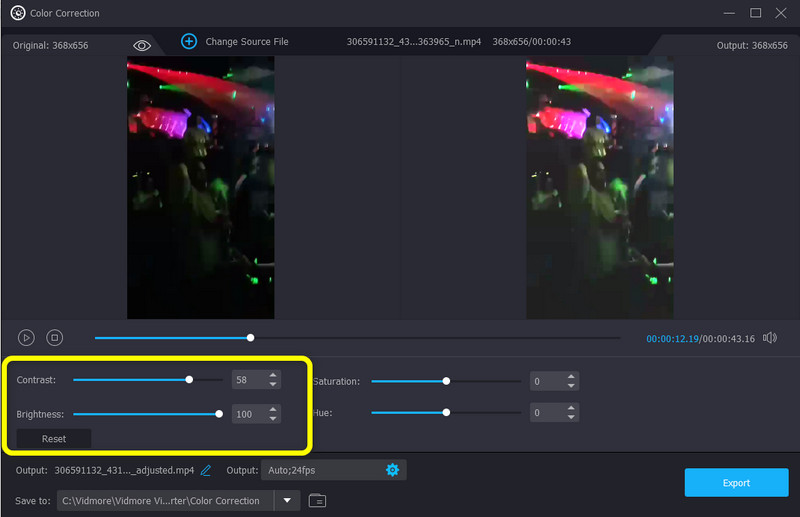Mute the audio with speaker icon
Viewport: 800px width, 517px height.
point(770,338)
